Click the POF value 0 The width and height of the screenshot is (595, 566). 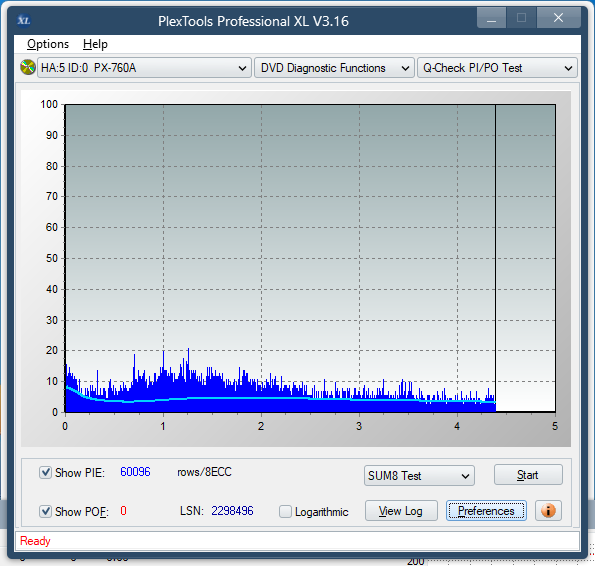coord(123,511)
